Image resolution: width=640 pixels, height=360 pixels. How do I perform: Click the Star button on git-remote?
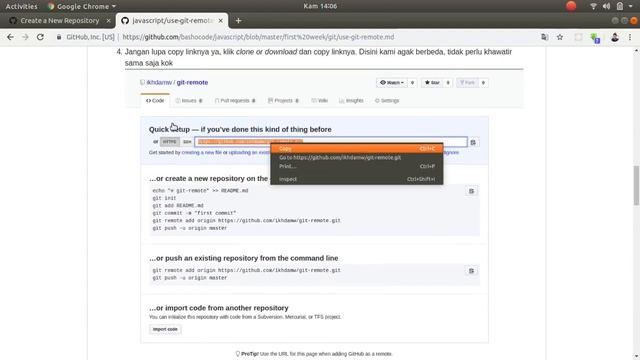point(432,82)
